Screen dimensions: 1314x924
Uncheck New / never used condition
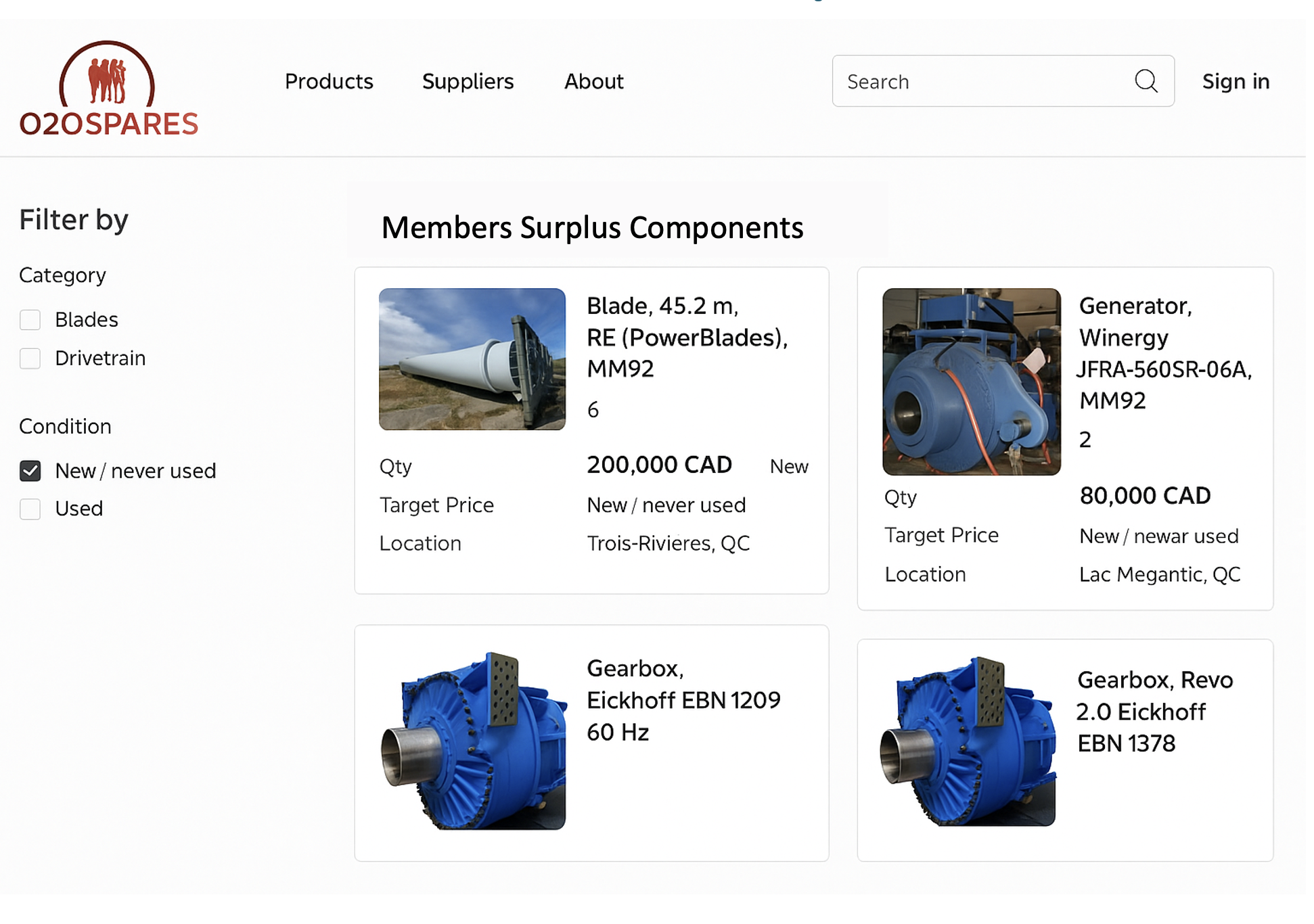click(x=30, y=471)
